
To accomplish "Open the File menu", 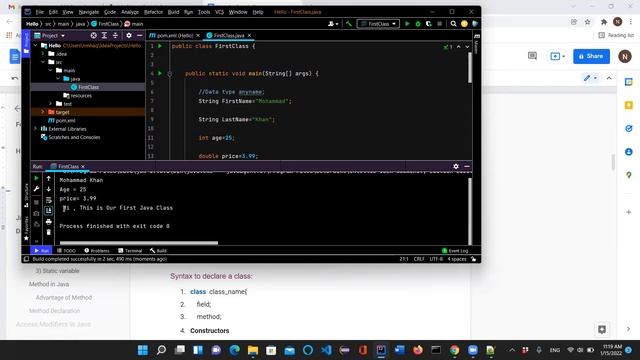I will pyautogui.click(x=40, y=12).
